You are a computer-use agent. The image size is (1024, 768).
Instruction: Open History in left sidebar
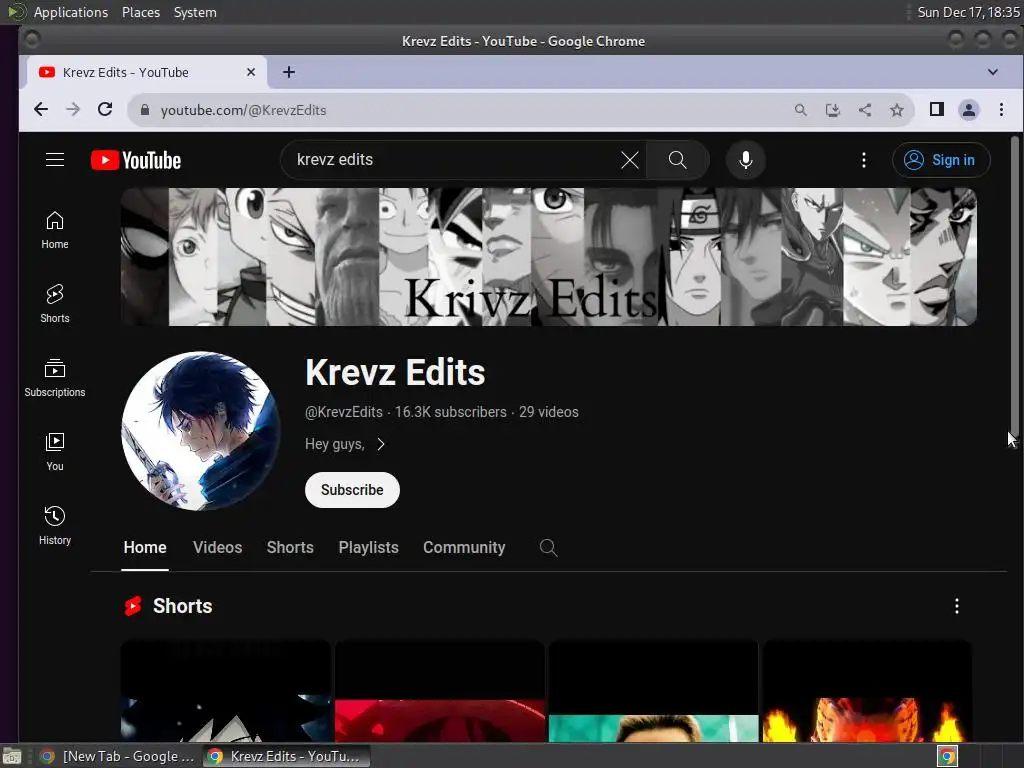55,526
